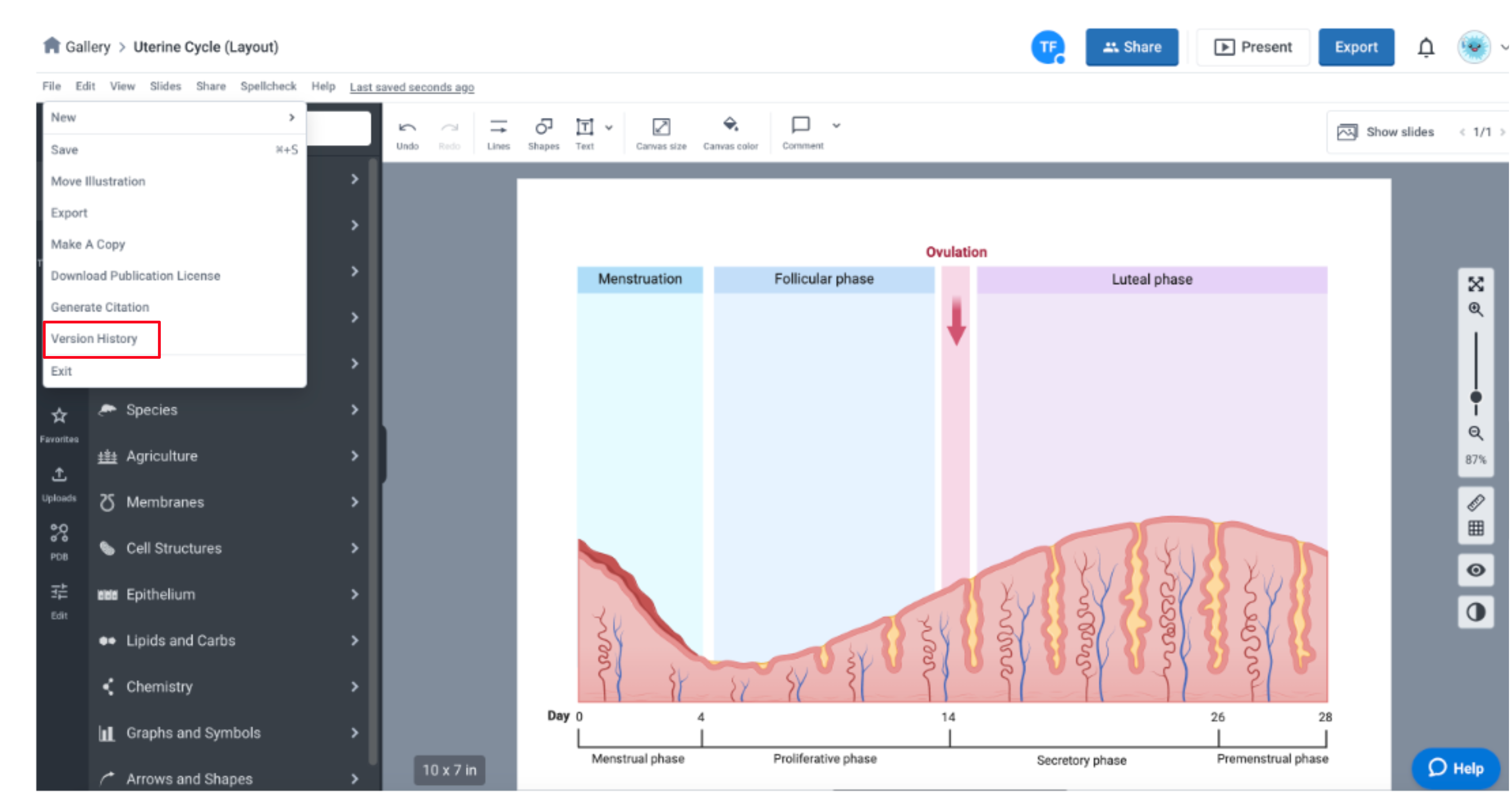Open the Favorites sidebar panel
The image size is (1512, 799).
click(59, 425)
